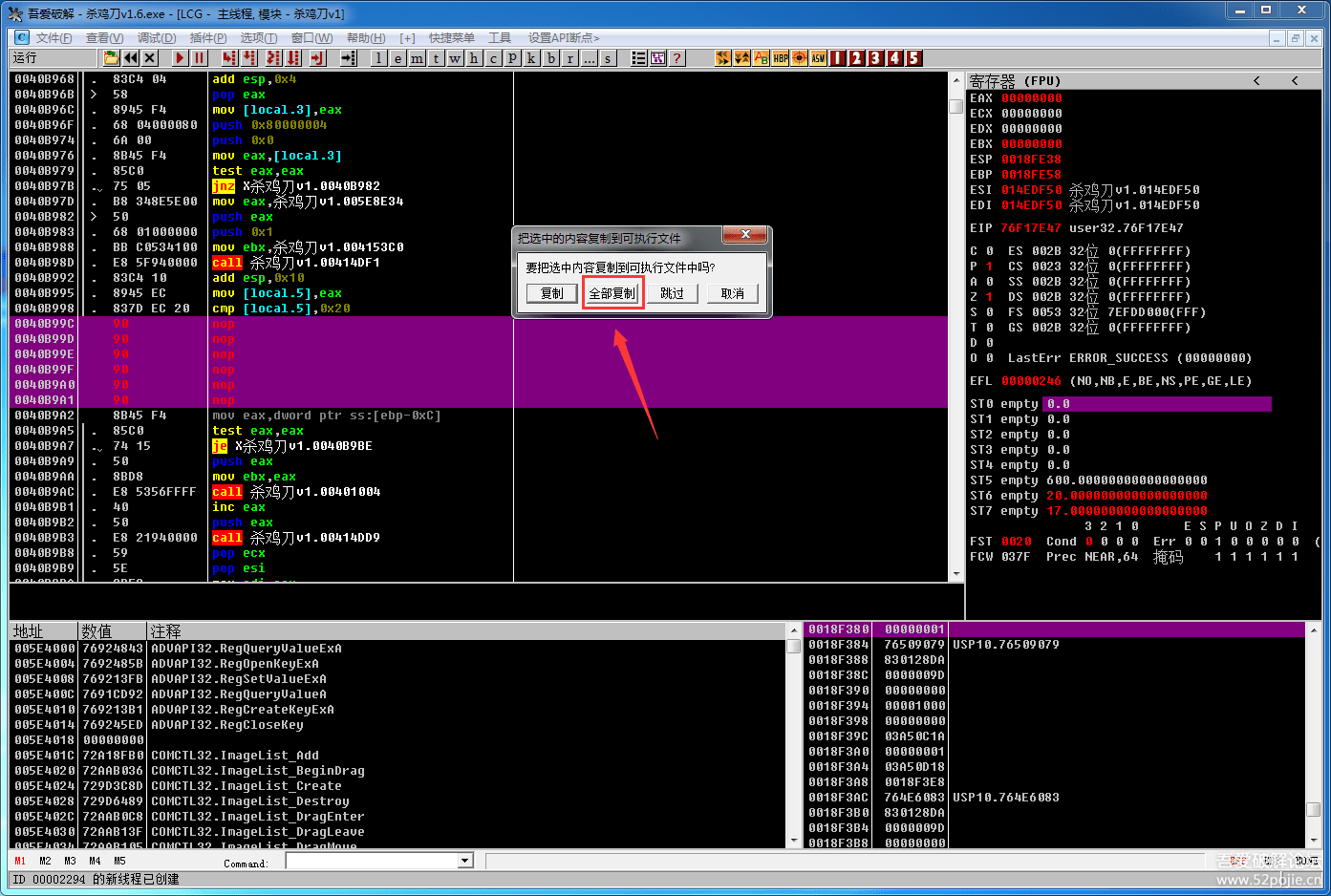The width and height of the screenshot is (1331, 896).
Task: Open the 快捷菜单 menu
Action: pos(452,38)
